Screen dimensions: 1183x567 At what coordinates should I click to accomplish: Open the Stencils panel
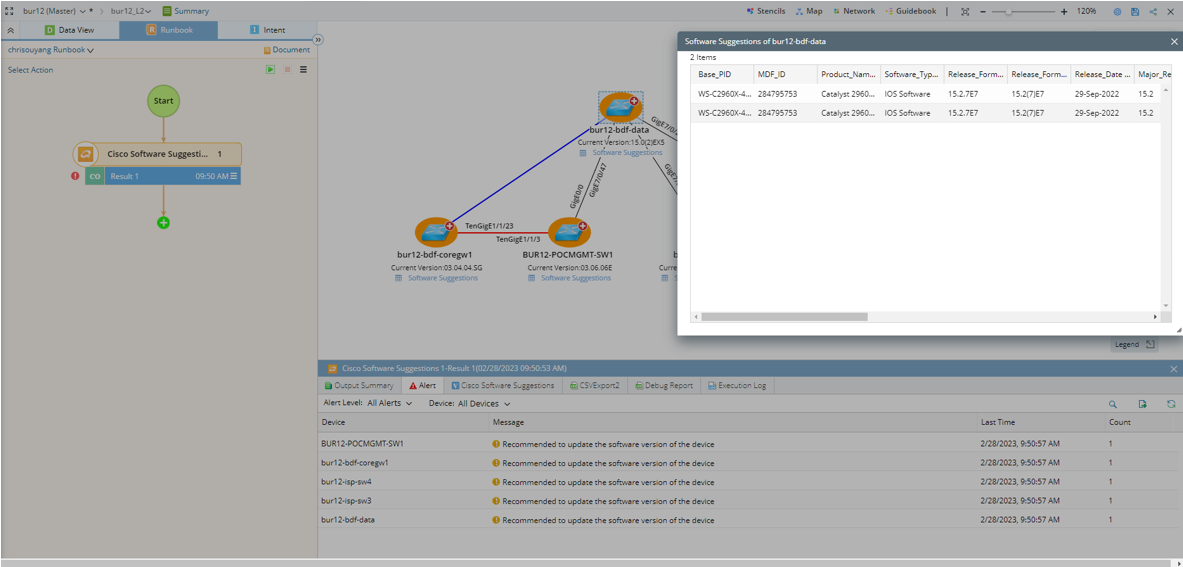click(x=765, y=11)
